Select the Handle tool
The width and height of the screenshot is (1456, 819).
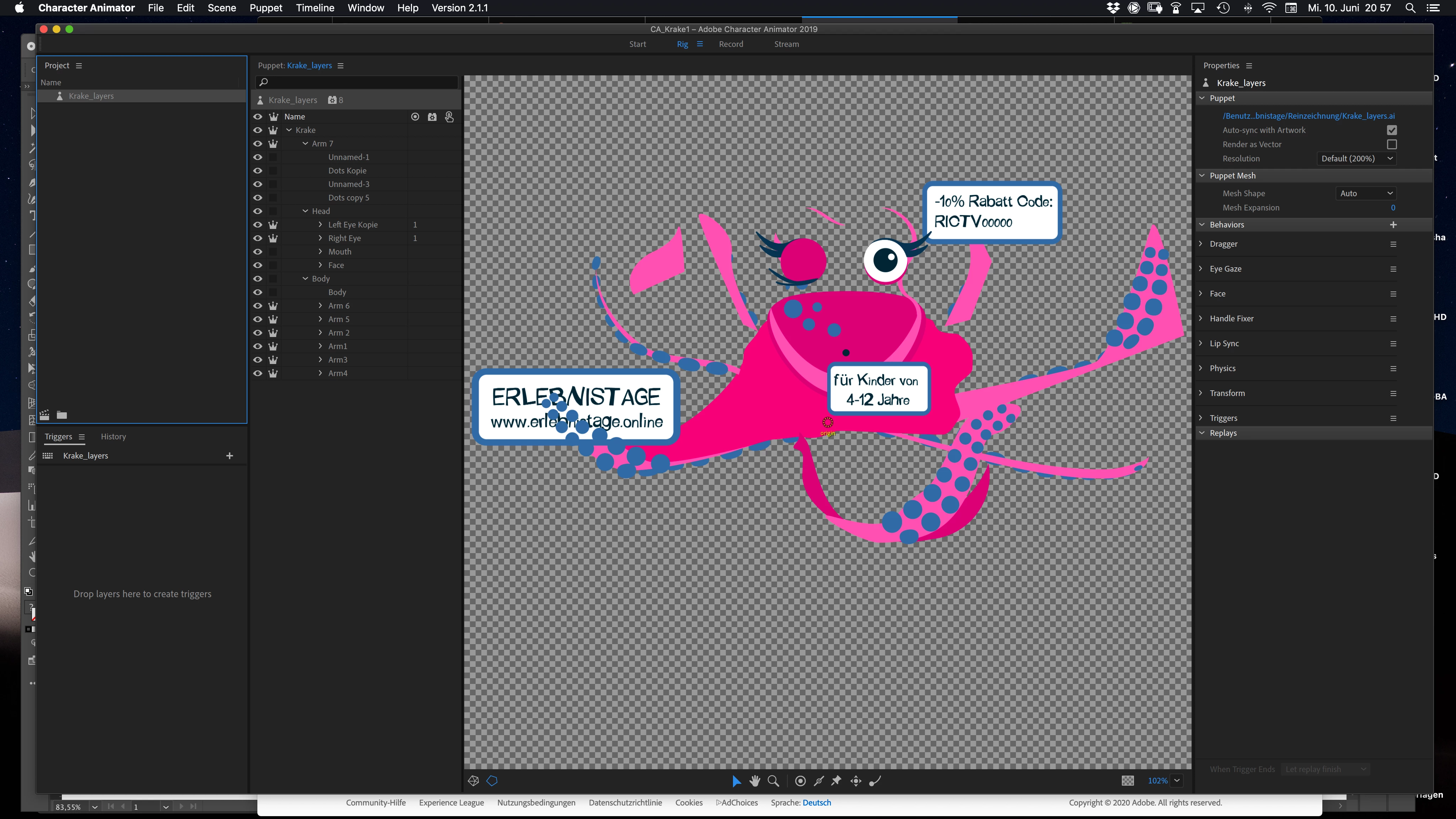(800, 781)
